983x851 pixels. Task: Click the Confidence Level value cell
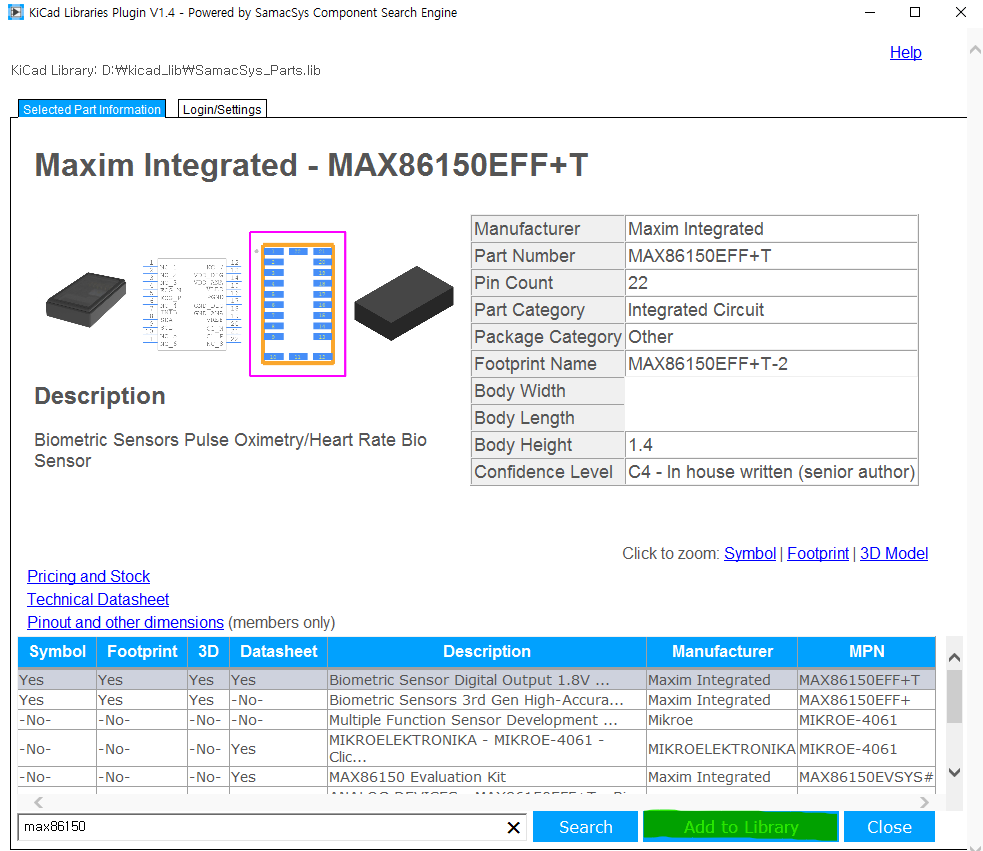771,472
